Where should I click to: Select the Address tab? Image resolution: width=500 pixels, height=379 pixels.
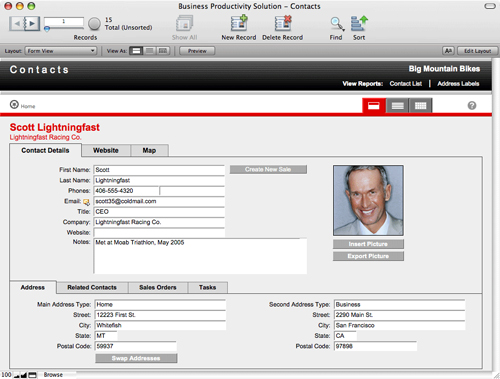[x=33, y=287]
